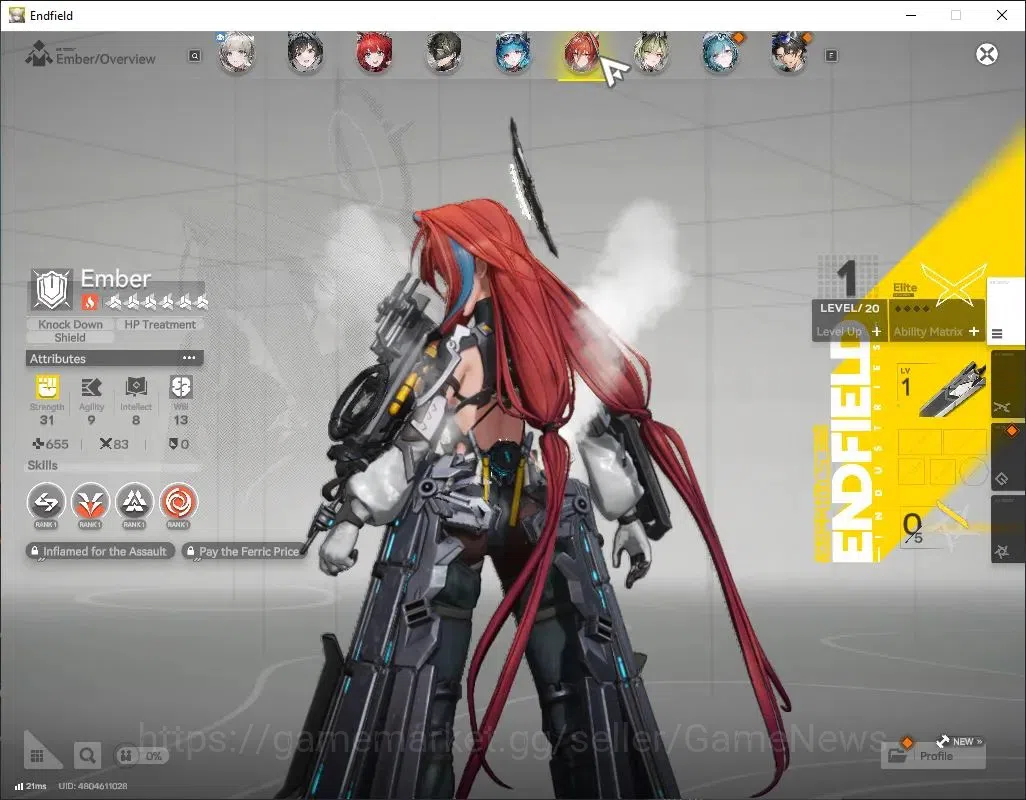The height and width of the screenshot is (800, 1026).
Task: Click the Elite promotion emblem
Action: coord(953,285)
